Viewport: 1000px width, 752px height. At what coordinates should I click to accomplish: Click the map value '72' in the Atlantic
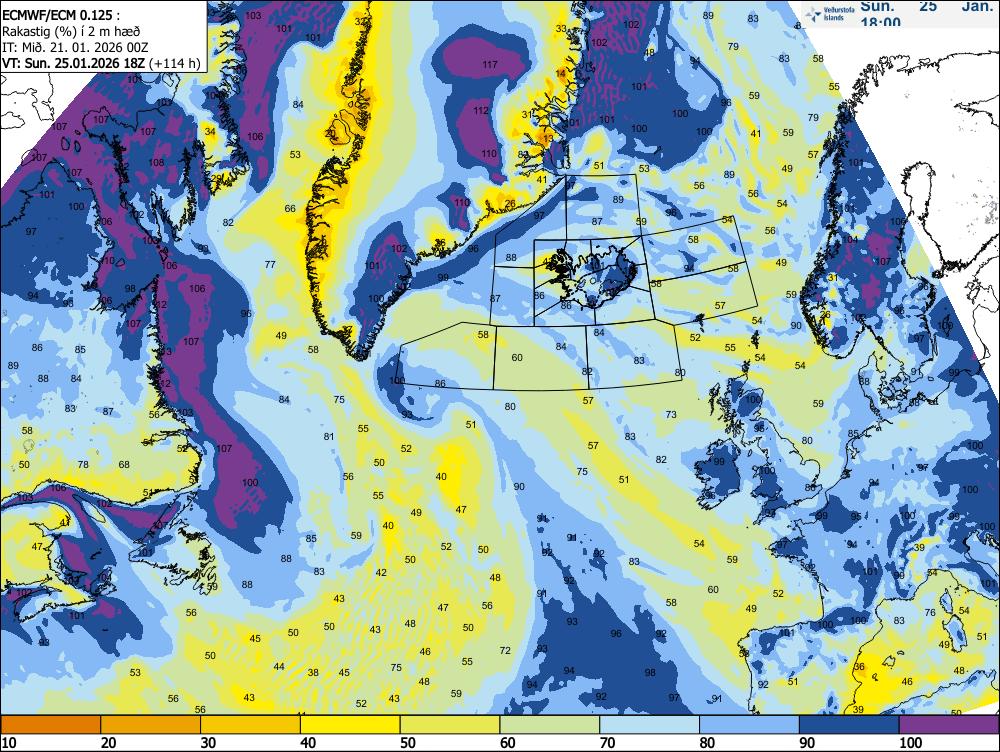[505, 651]
